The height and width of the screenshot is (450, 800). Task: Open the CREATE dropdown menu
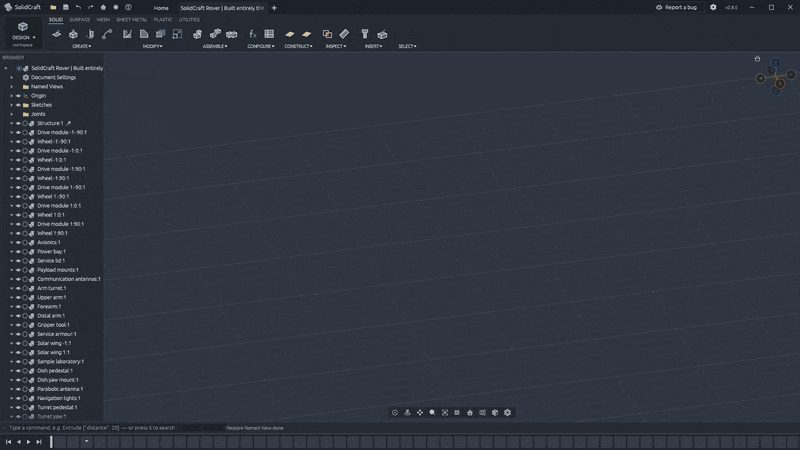82,46
